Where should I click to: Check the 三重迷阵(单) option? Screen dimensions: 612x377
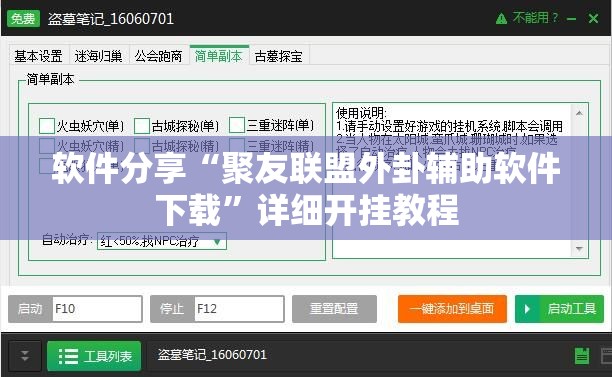click(x=237, y=125)
